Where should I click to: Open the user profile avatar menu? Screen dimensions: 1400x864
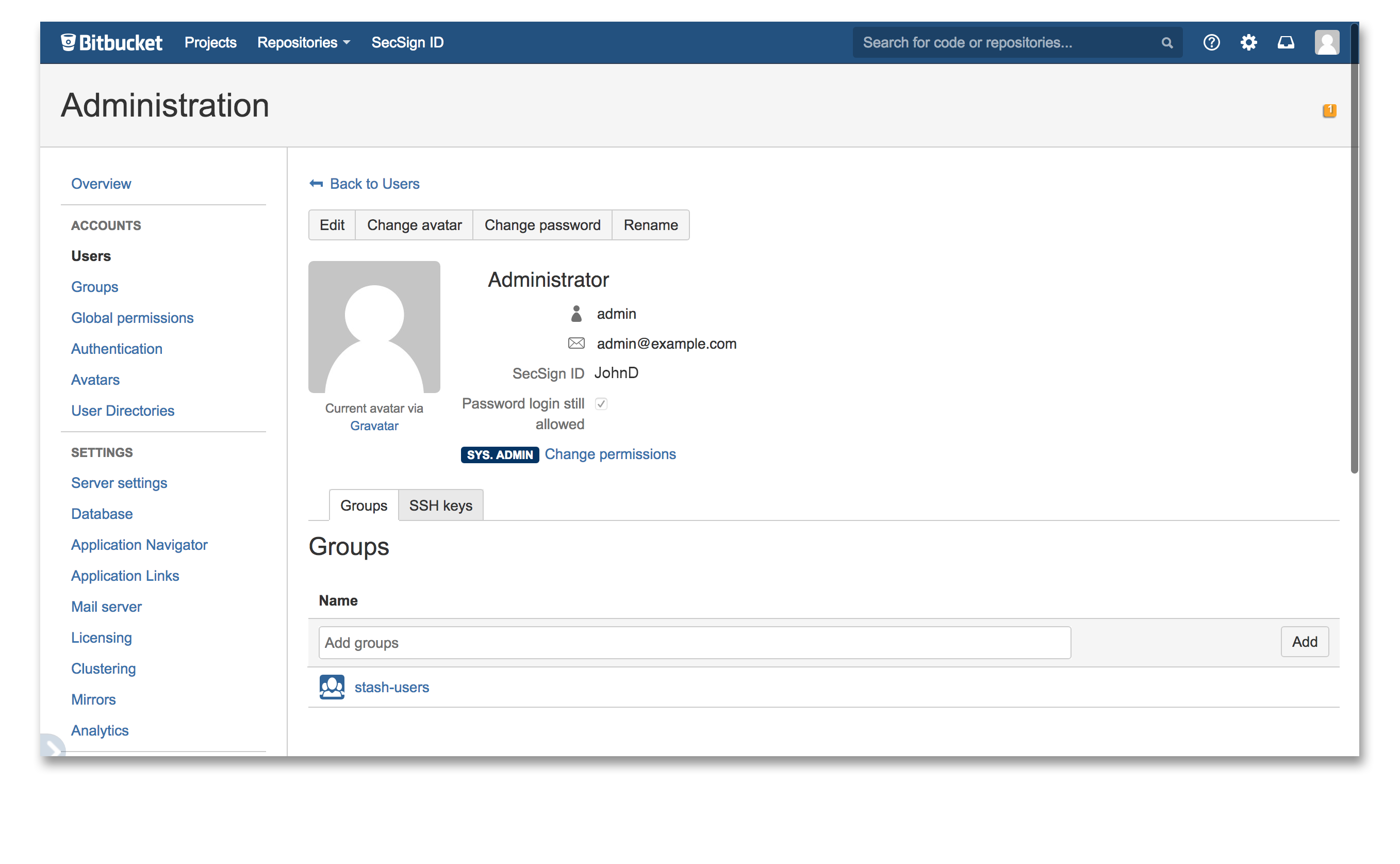pyautogui.click(x=1326, y=42)
